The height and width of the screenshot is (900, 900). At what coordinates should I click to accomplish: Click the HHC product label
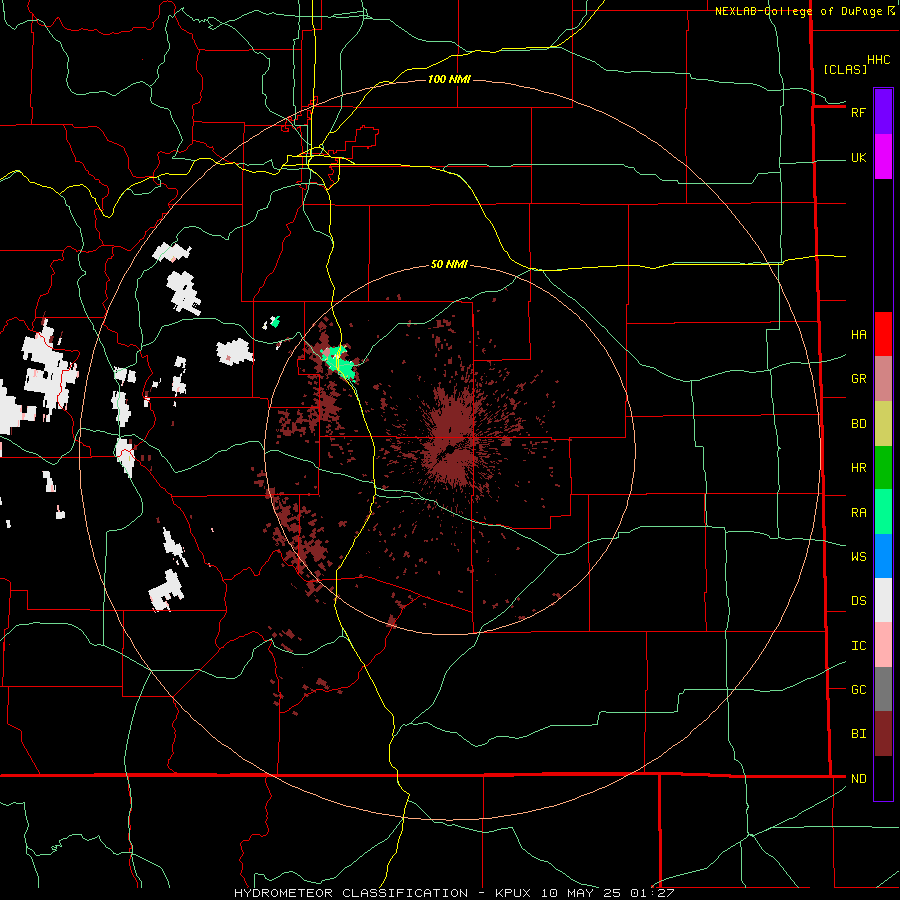coord(878,60)
